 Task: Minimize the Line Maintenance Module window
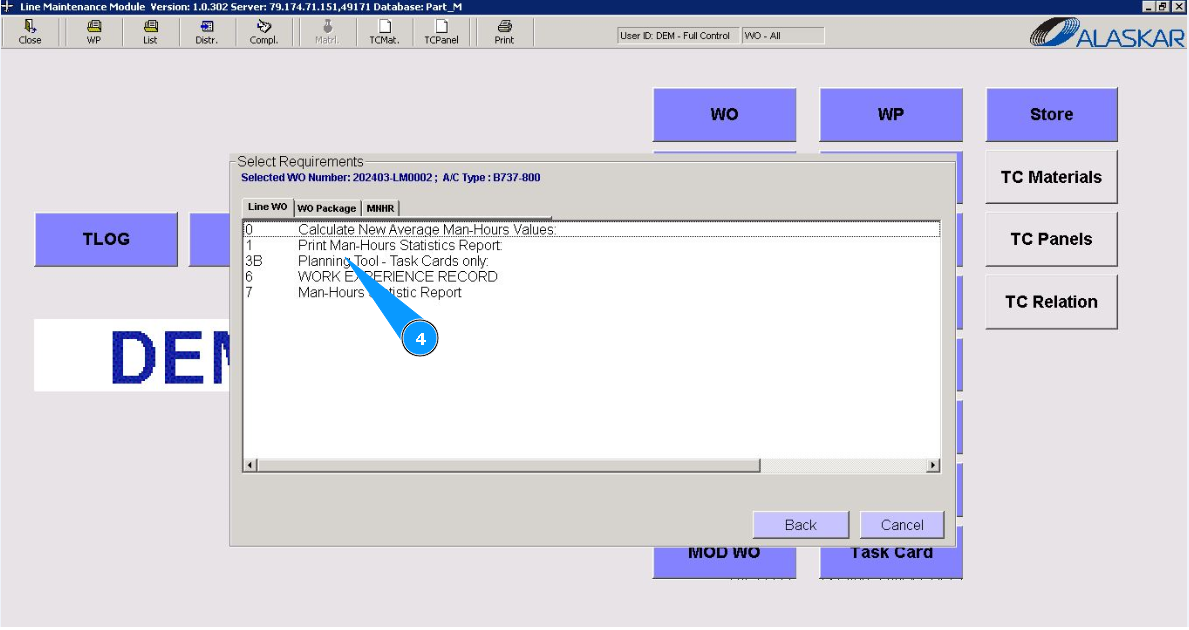[1149, 7]
